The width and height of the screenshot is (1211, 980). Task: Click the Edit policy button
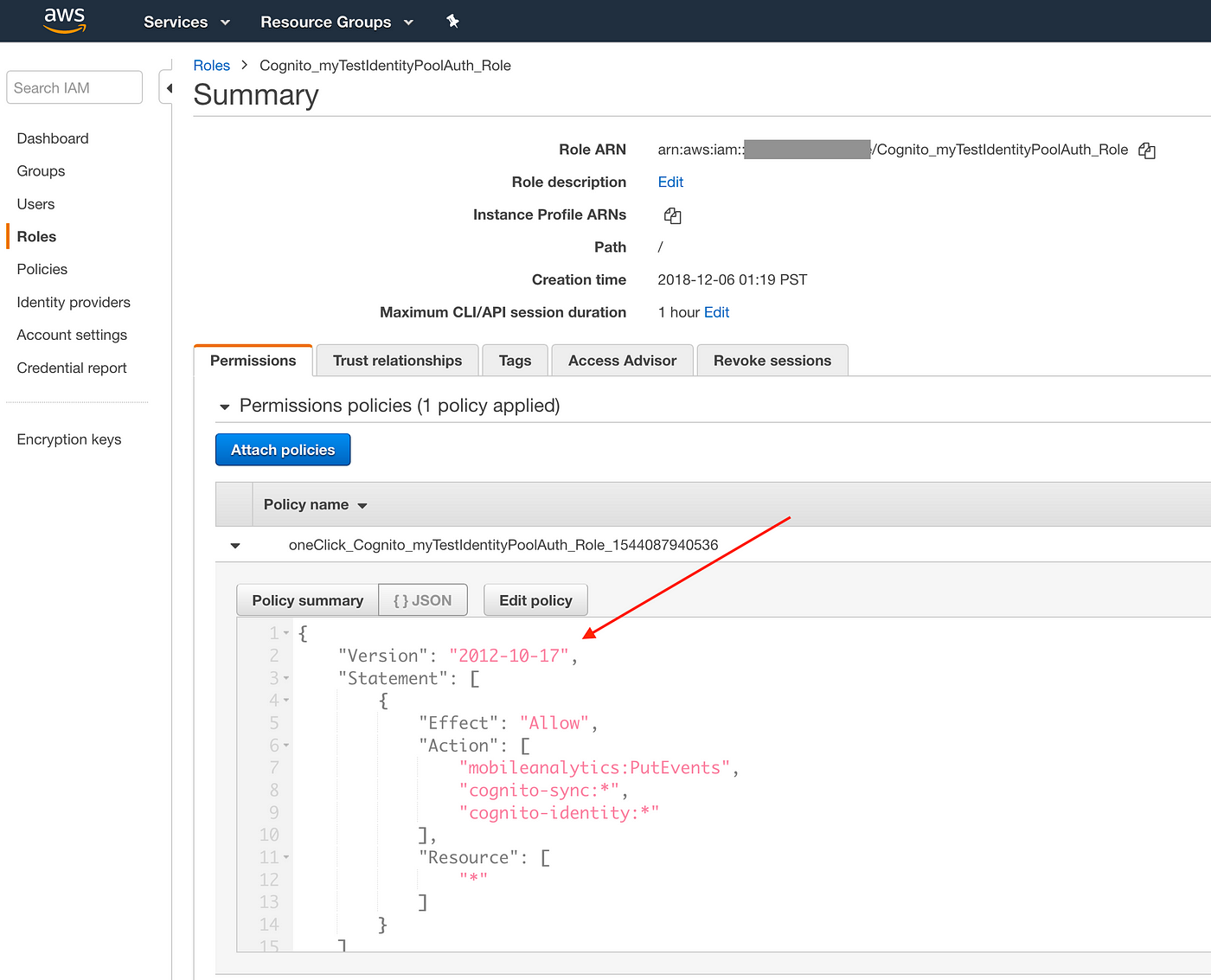[536, 600]
